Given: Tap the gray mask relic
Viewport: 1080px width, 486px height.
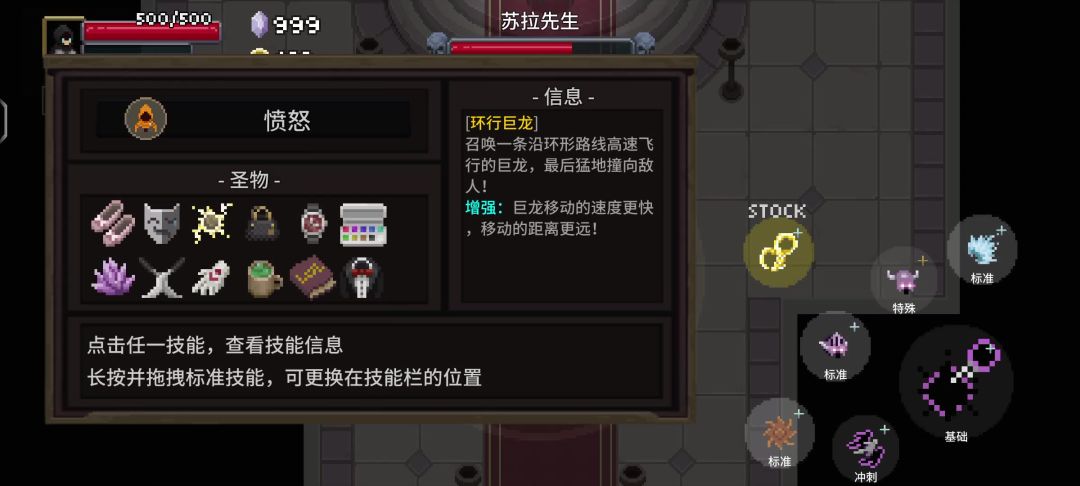Looking at the screenshot, I should click(x=162, y=223).
